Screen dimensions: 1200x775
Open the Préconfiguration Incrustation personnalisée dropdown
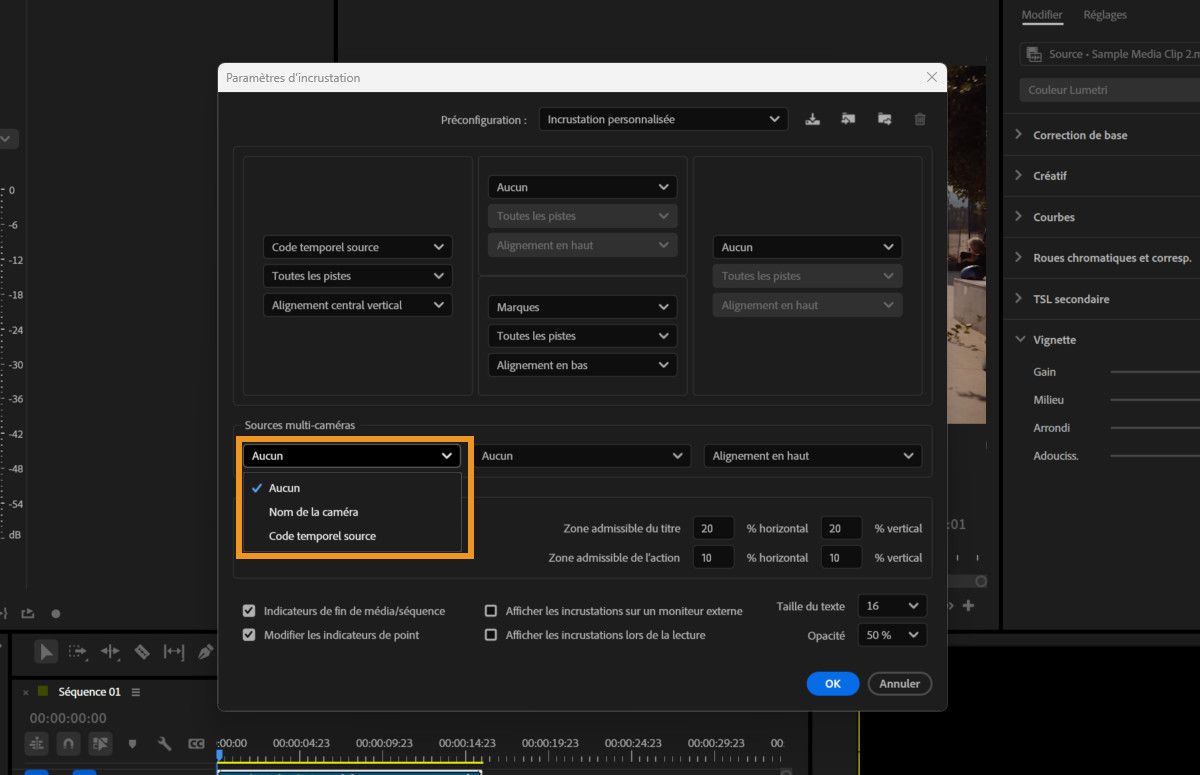[x=663, y=119]
